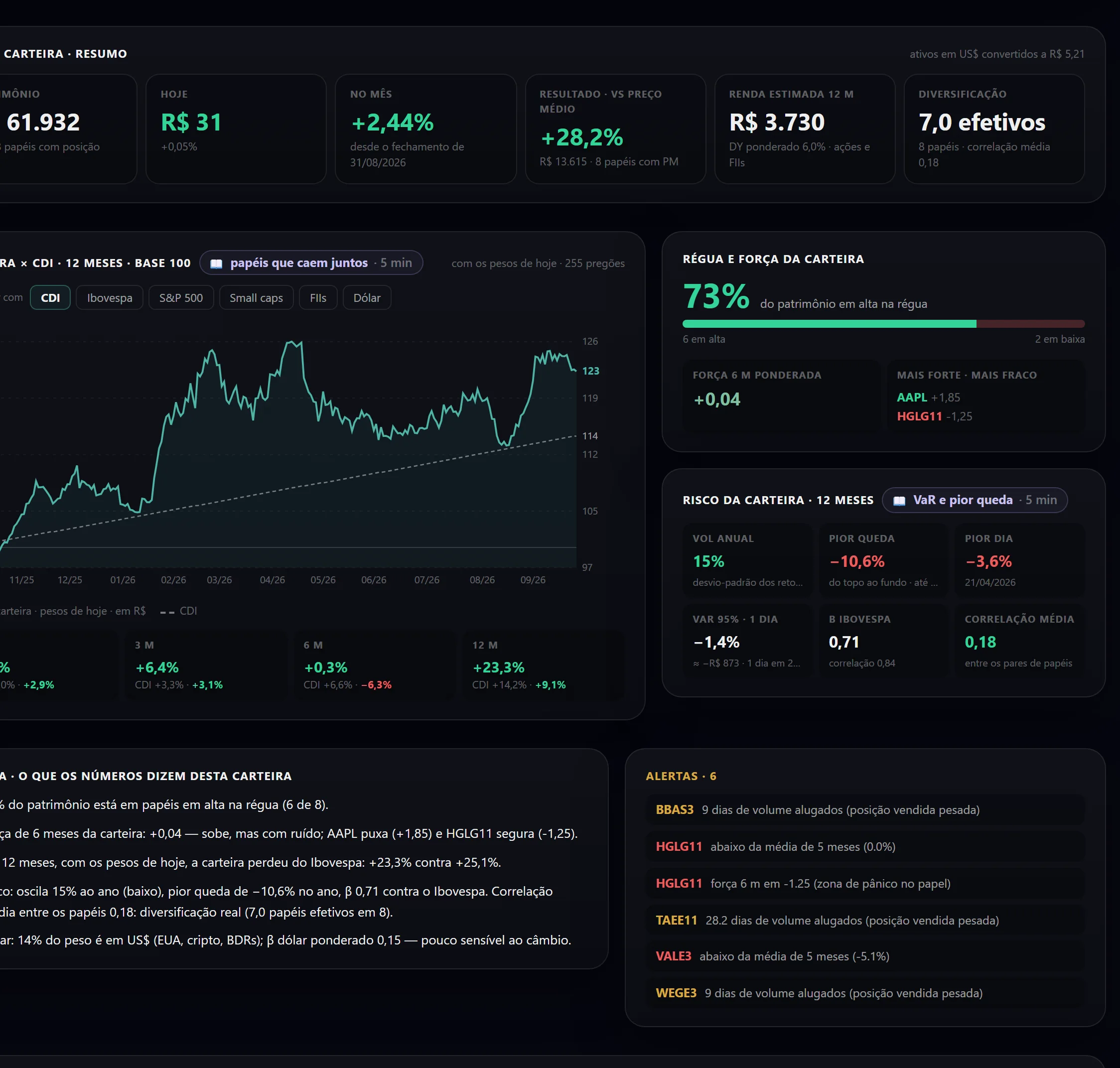Viewport: 1120px width, 1068px height.
Task: Click the NO MÊS +2,44% card
Action: [x=426, y=129]
